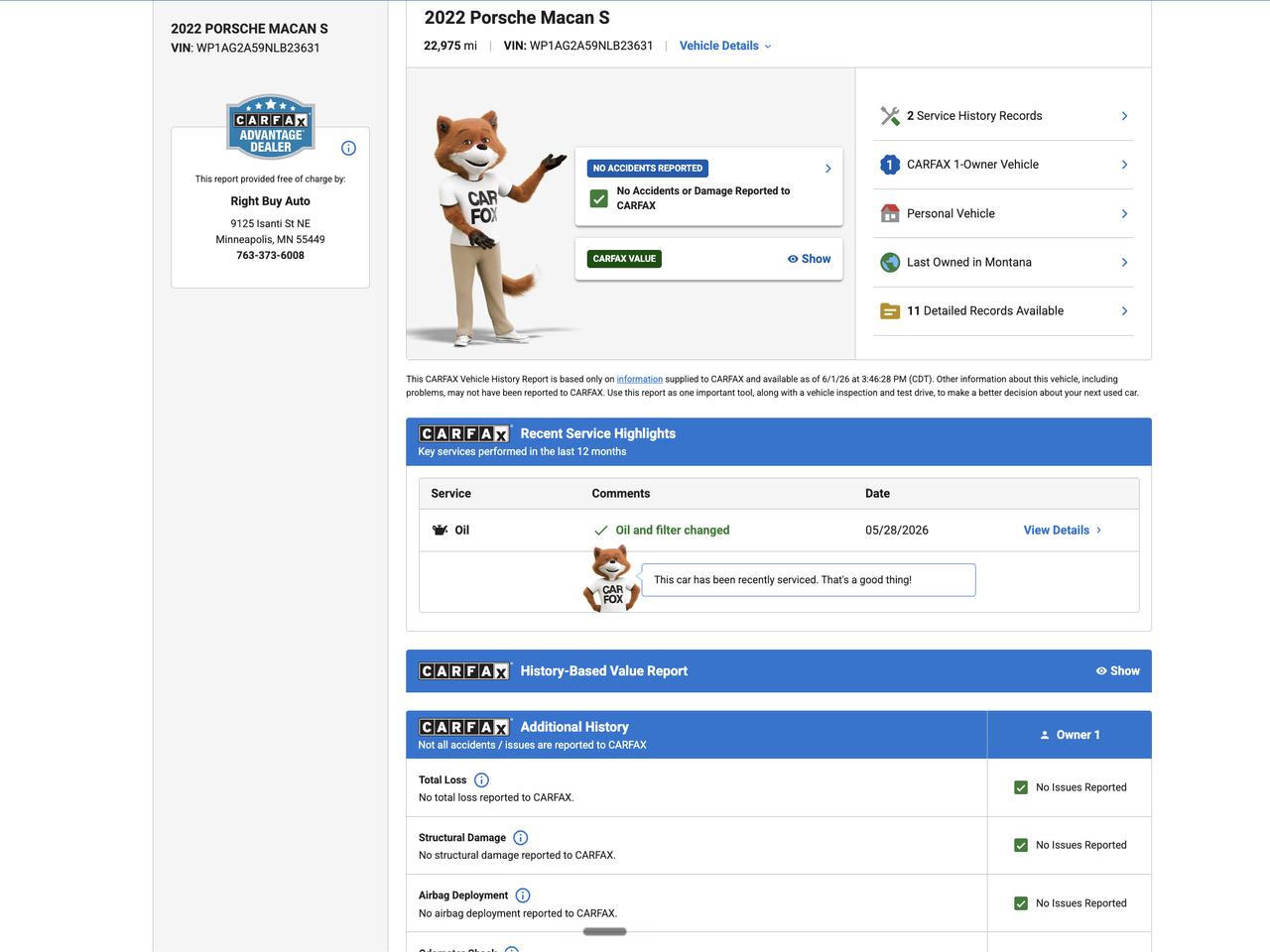
Task: Click the CARFAX logo in History-Based Value Report
Action: 464,671
